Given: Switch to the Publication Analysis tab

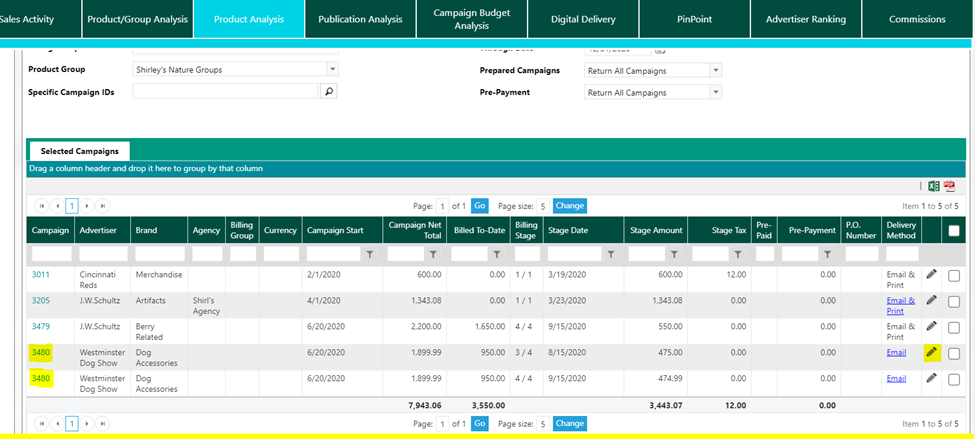Looking at the screenshot, I should click(x=360, y=19).
